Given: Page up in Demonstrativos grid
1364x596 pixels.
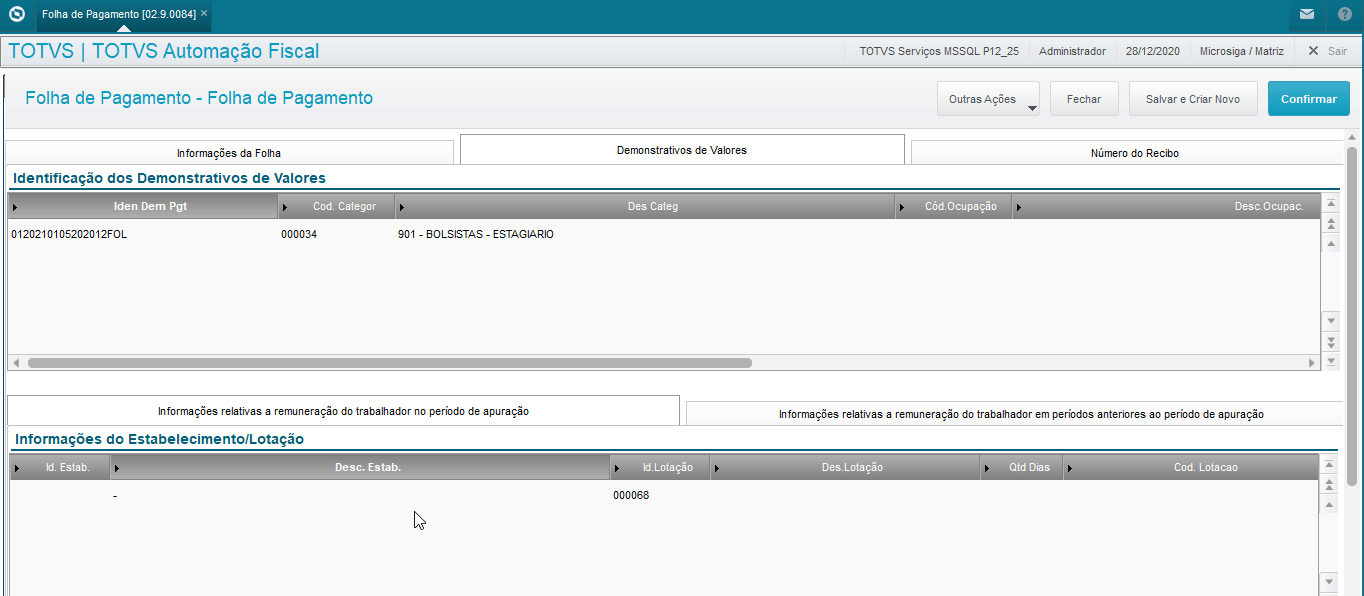Looking at the screenshot, I should coord(1330,224).
